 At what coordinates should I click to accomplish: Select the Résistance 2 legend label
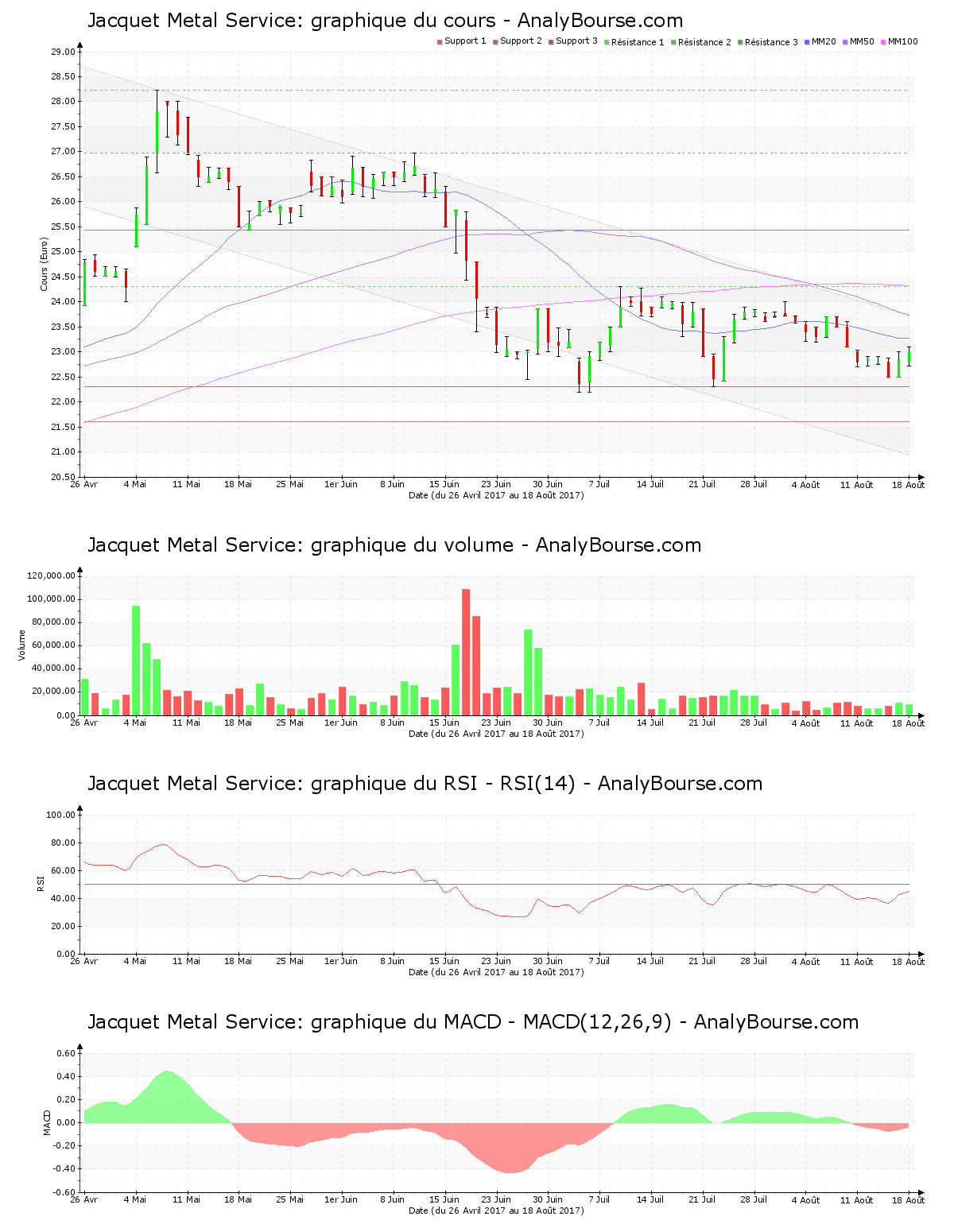pos(704,42)
